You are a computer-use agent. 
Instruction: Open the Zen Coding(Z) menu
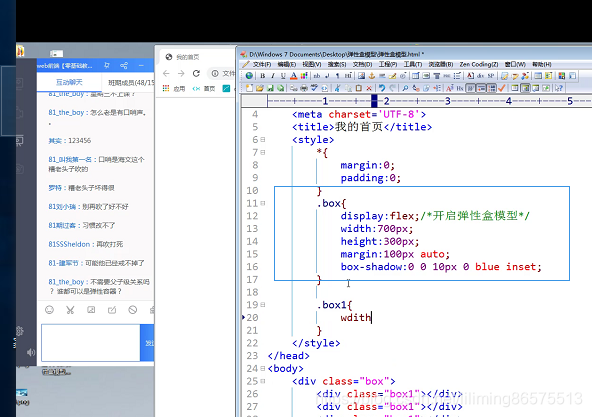tap(478, 65)
